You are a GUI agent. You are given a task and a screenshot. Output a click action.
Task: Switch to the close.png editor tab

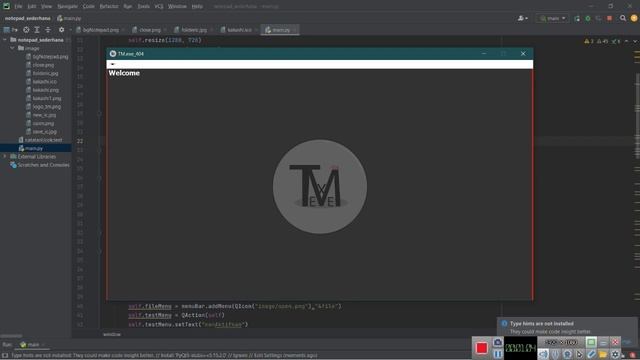click(x=149, y=30)
